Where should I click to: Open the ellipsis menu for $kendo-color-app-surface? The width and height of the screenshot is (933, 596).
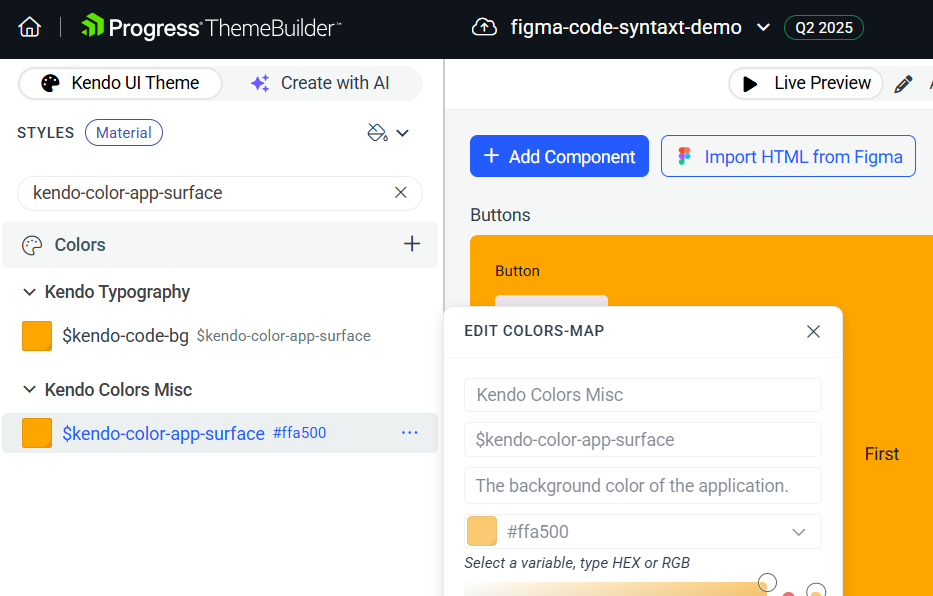click(x=409, y=432)
